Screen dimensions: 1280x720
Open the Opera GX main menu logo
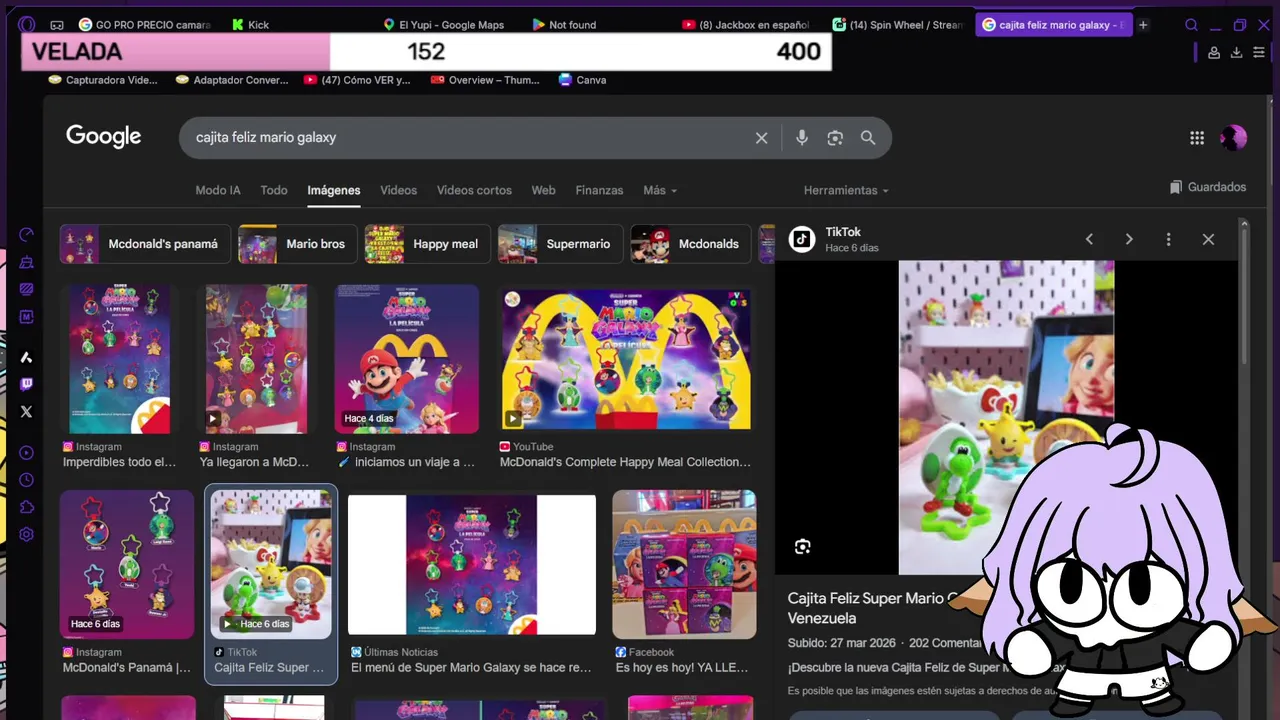click(27, 25)
